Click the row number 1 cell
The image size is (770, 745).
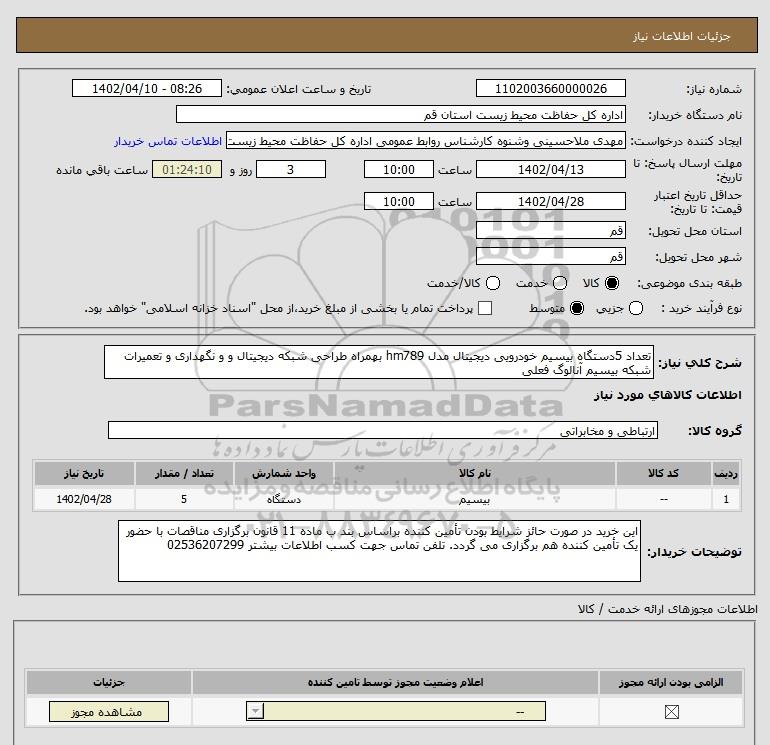(x=726, y=499)
